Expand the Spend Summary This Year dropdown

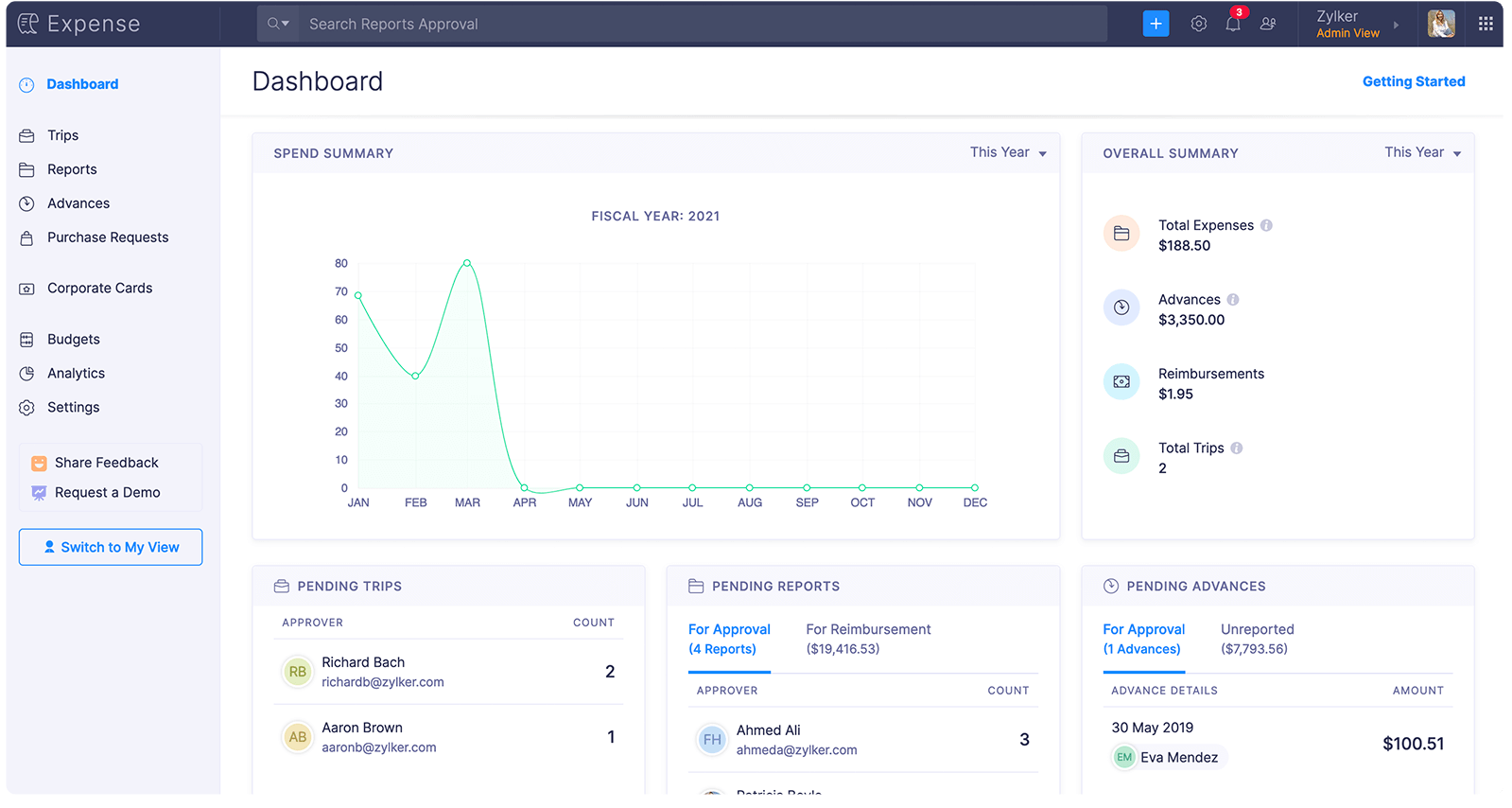(1008, 152)
